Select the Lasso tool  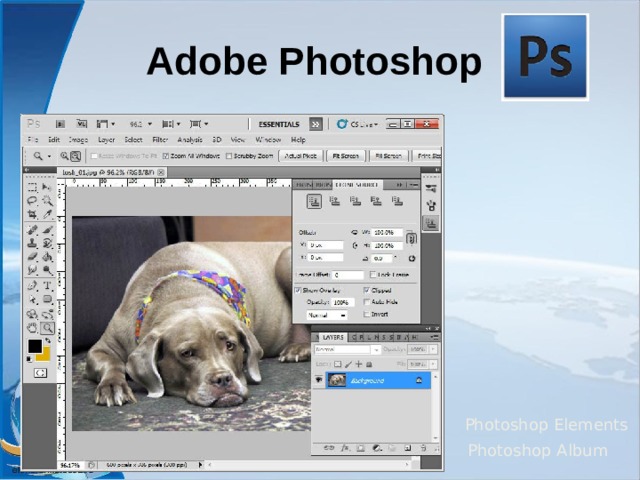(x=32, y=200)
